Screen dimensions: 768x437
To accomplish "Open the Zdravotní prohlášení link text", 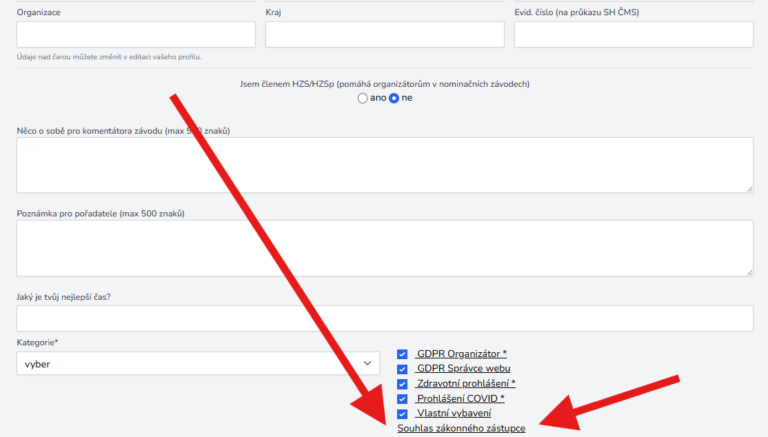I will [x=466, y=384].
